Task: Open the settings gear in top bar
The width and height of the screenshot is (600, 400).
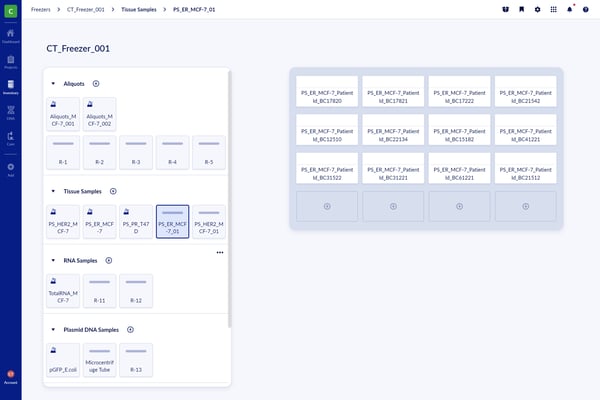Action: tap(537, 9)
